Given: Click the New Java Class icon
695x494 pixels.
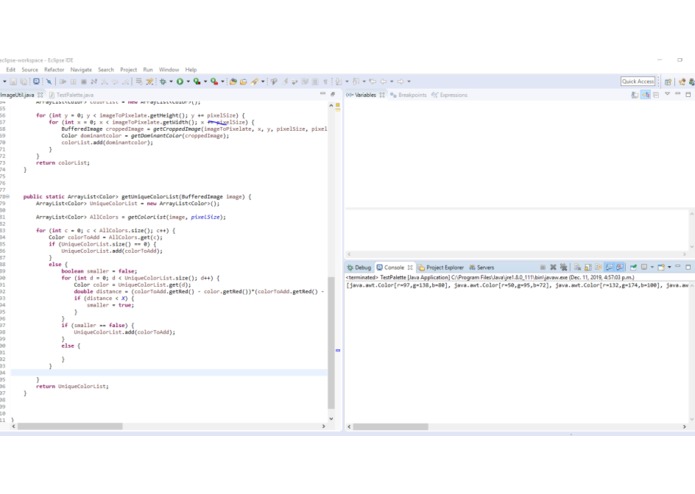Looking at the screenshot, I should click(243, 82).
